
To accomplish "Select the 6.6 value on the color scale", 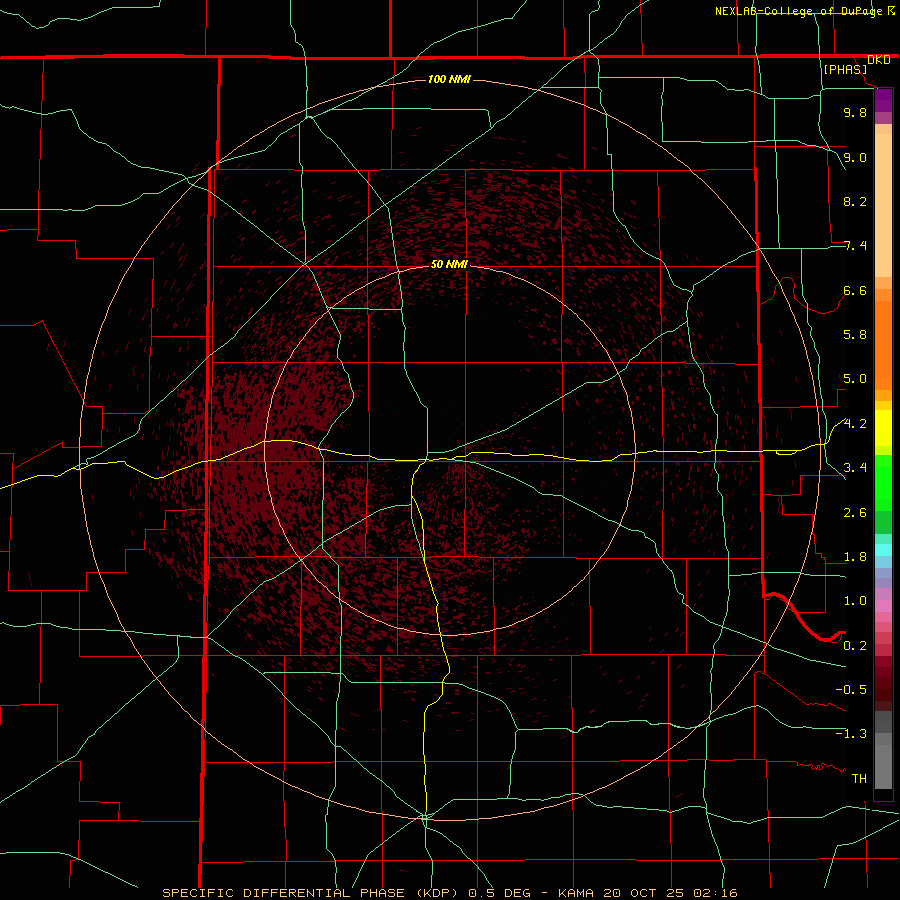I will pyautogui.click(x=855, y=290).
